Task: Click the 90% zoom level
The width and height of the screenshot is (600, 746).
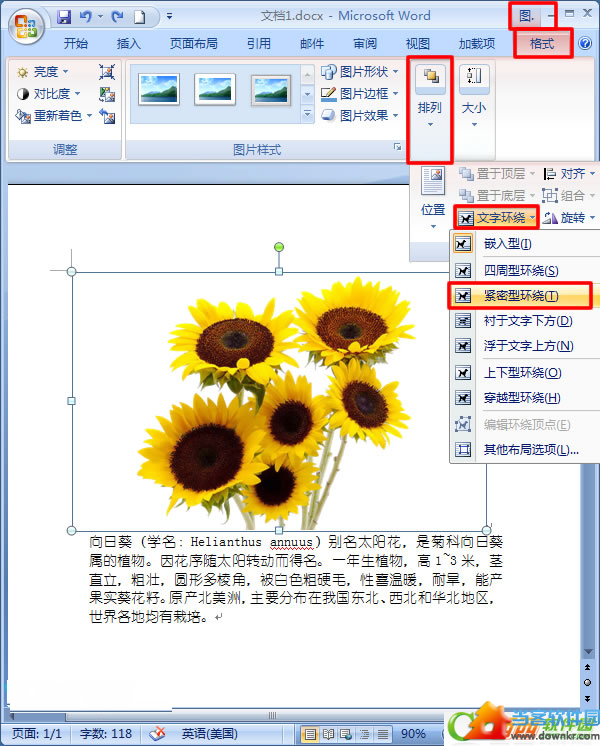Action: tap(413, 734)
